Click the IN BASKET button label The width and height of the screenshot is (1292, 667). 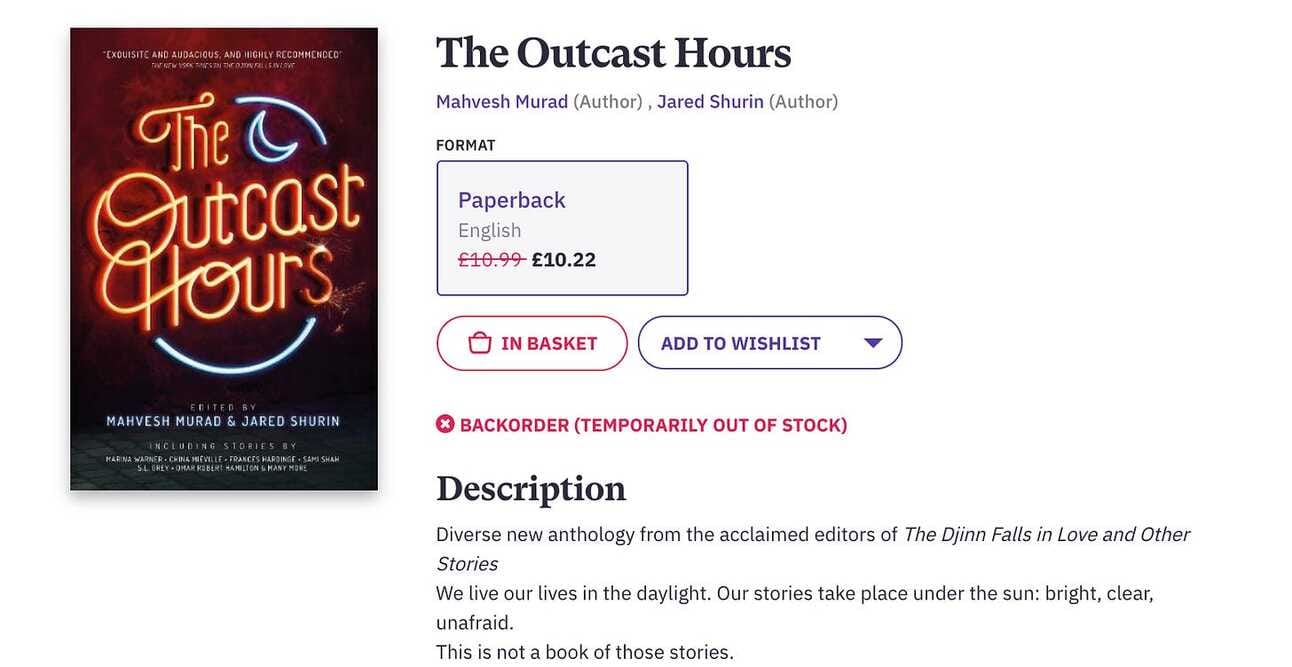coord(549,343)
